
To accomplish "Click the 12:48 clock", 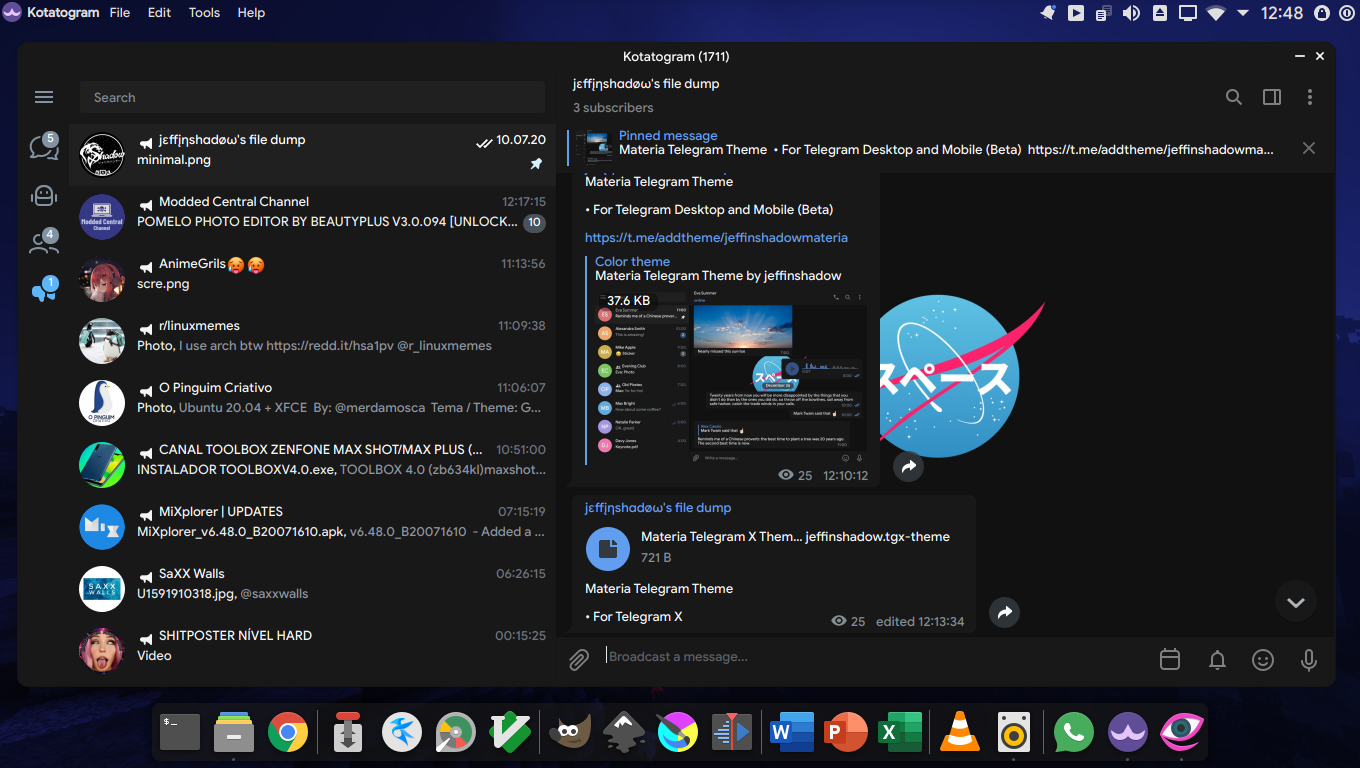I will 1282,13.
